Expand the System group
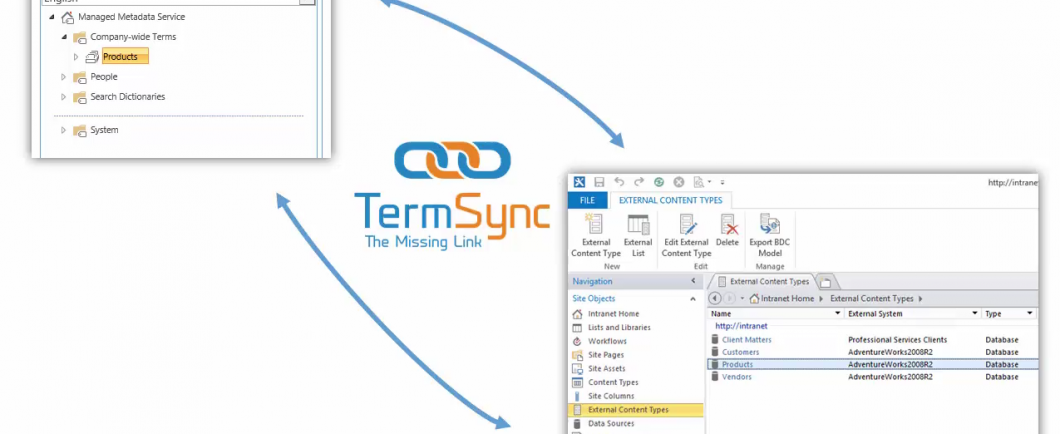 coord(64,130)
